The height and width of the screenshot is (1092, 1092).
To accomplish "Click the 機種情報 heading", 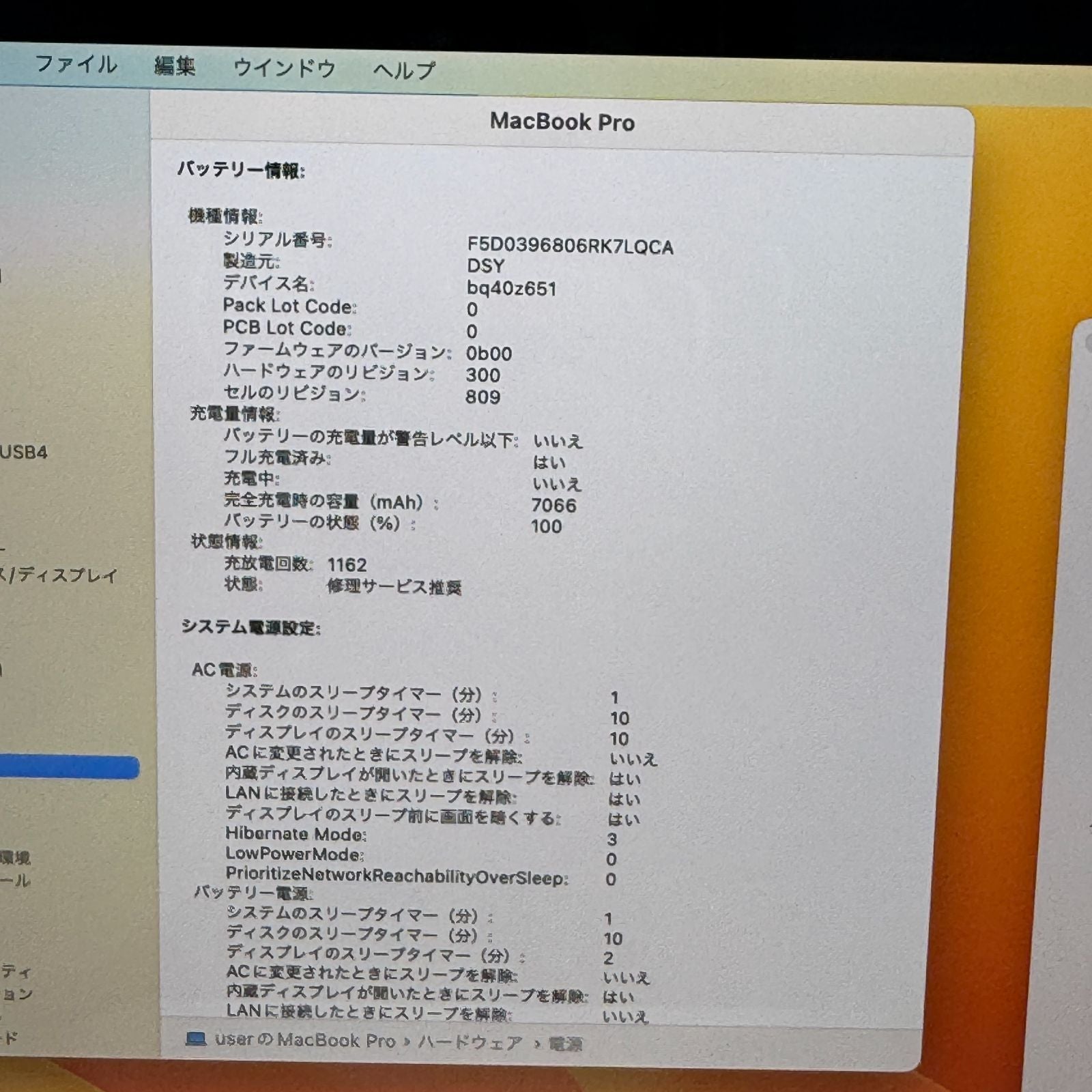I will (225, 216).
